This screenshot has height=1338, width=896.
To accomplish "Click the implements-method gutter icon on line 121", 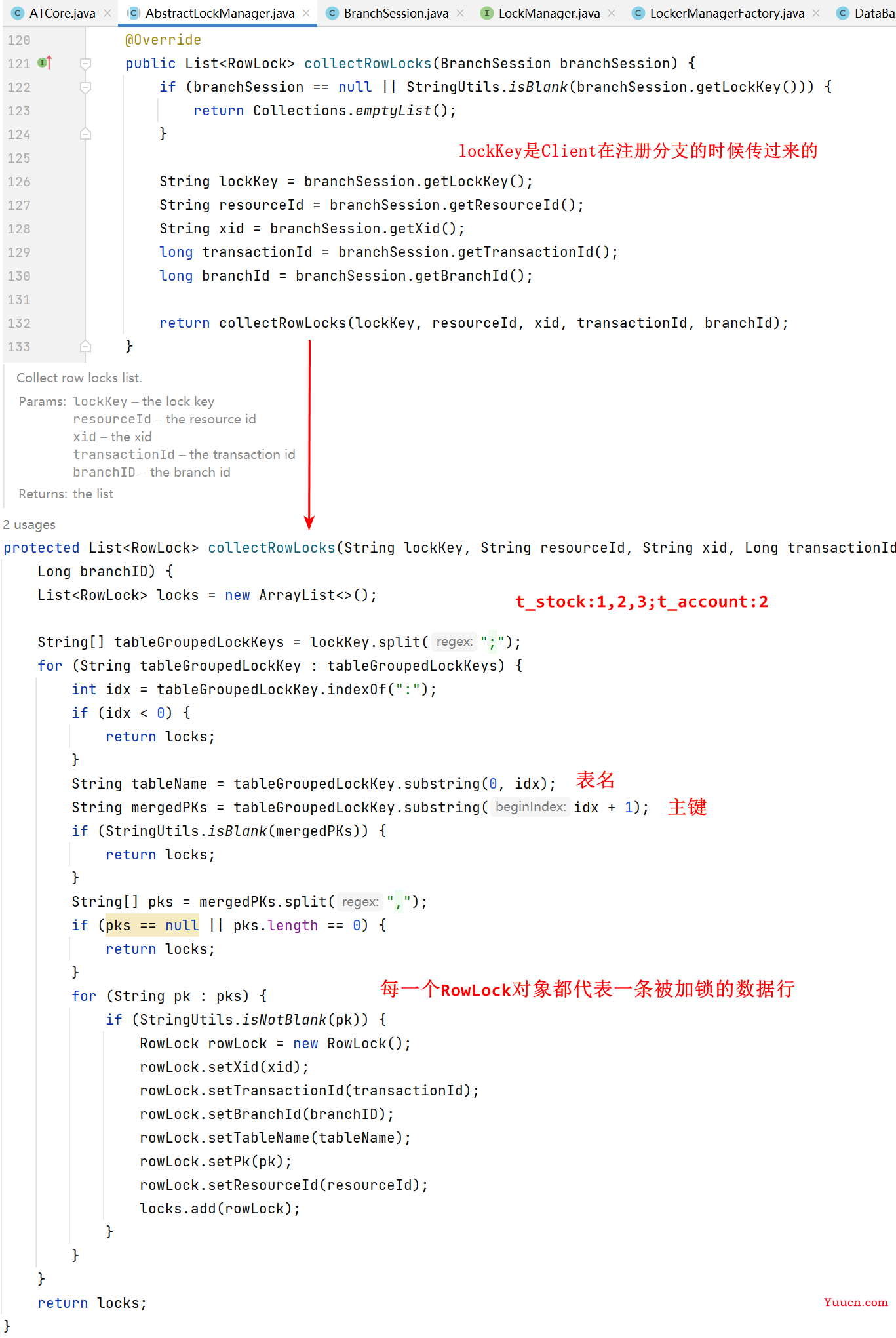I will 45,63.
